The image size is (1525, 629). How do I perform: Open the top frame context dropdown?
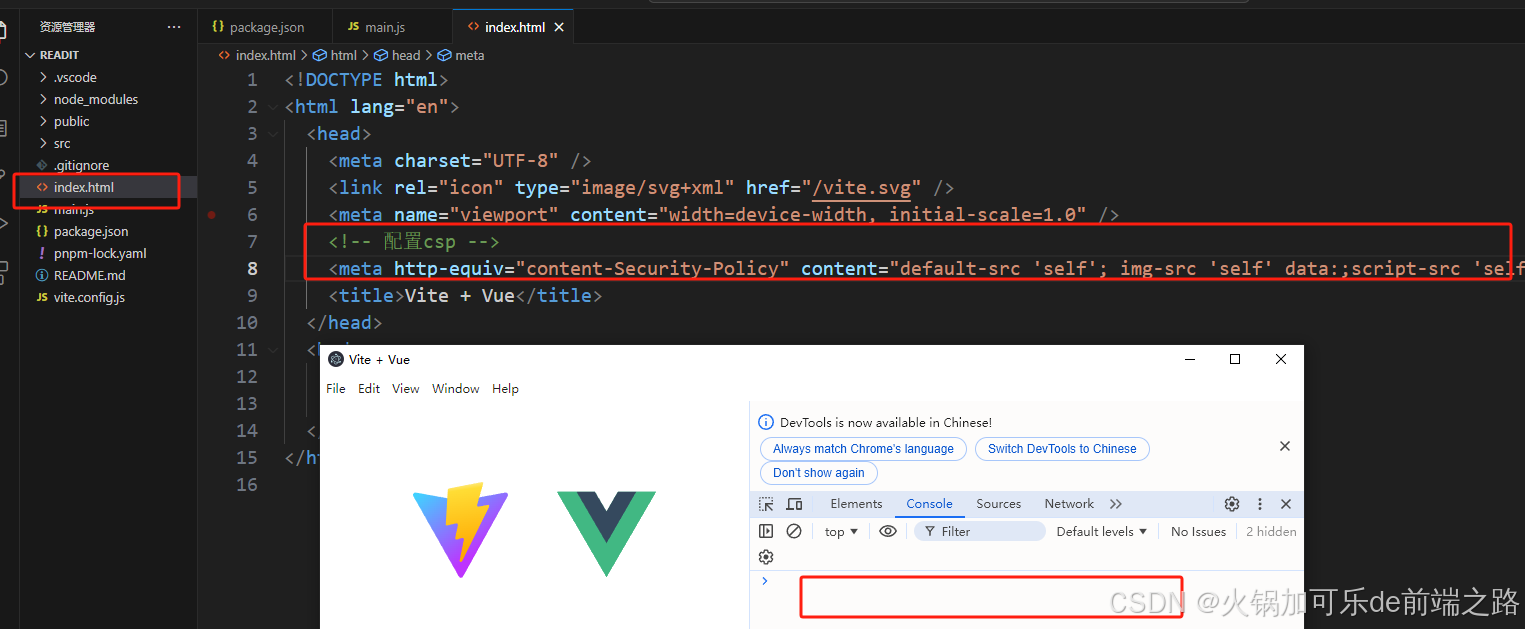[840, 531]
